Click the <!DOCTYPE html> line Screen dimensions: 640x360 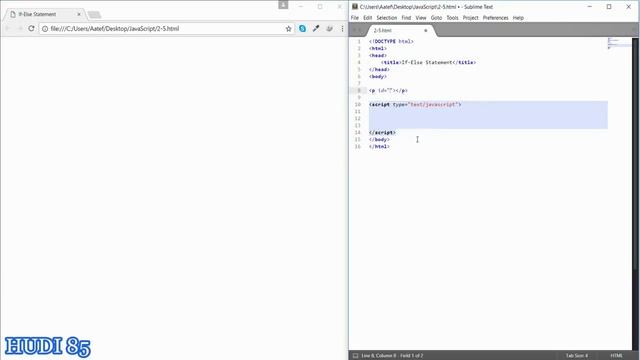pos(391,42)
